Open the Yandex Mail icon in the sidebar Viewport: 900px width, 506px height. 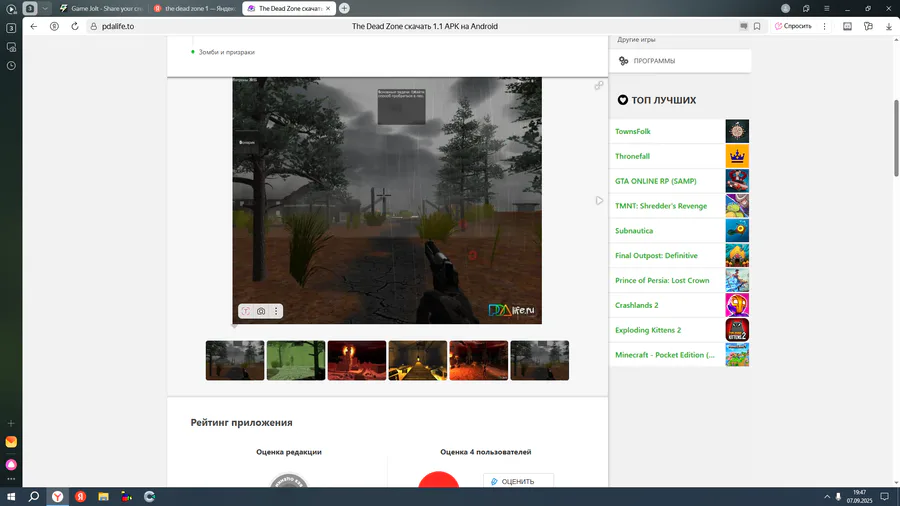(11, 442)
